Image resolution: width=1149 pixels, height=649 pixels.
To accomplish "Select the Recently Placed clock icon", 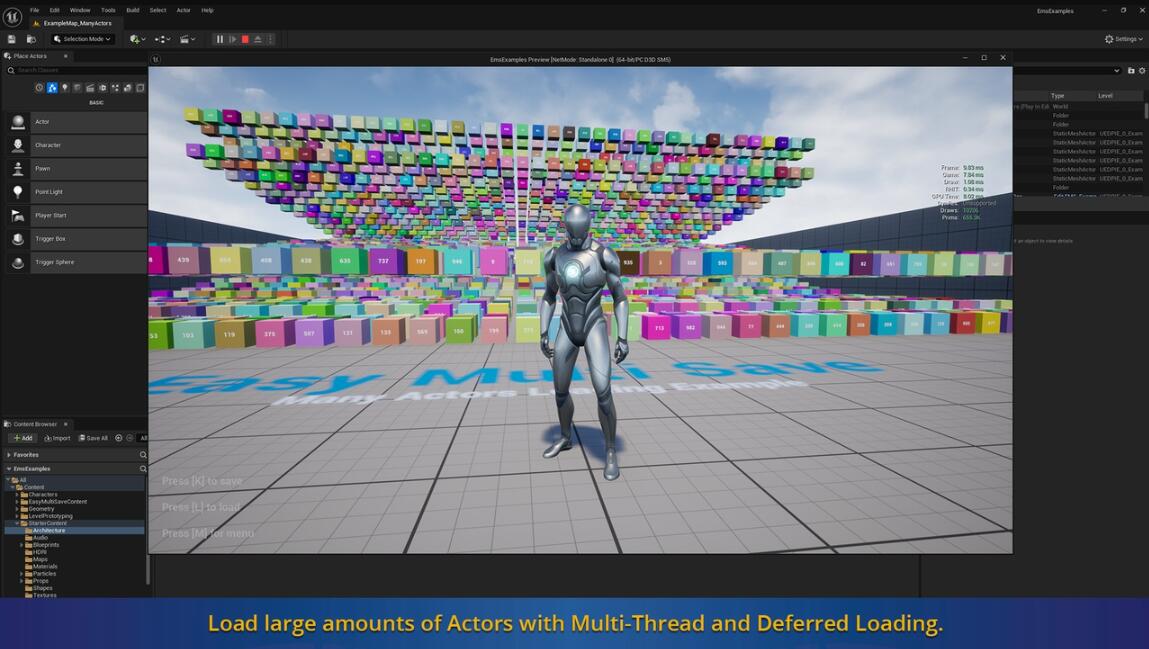I will tap(40, 88).
